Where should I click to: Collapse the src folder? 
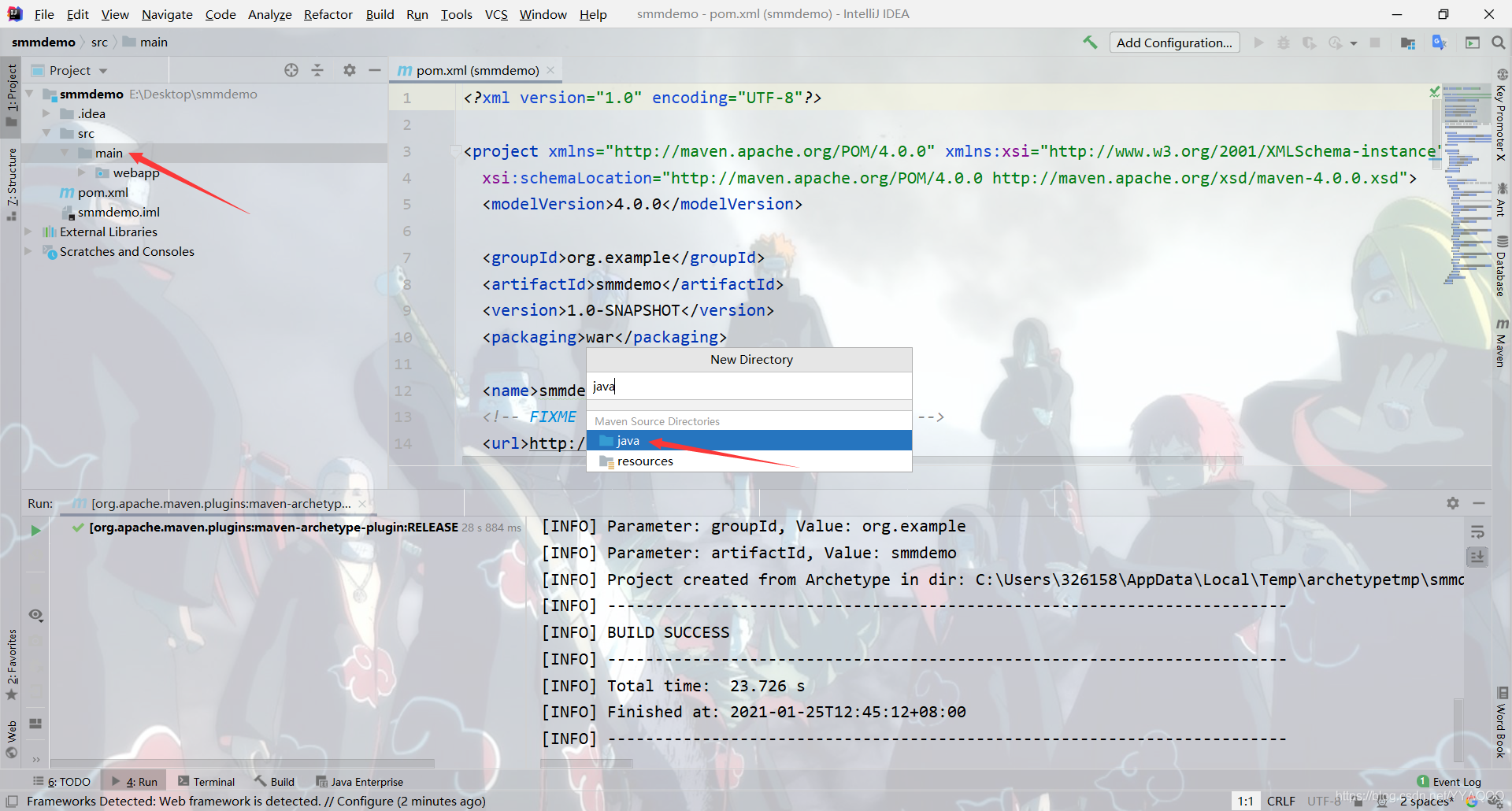(x=46, y=133)
